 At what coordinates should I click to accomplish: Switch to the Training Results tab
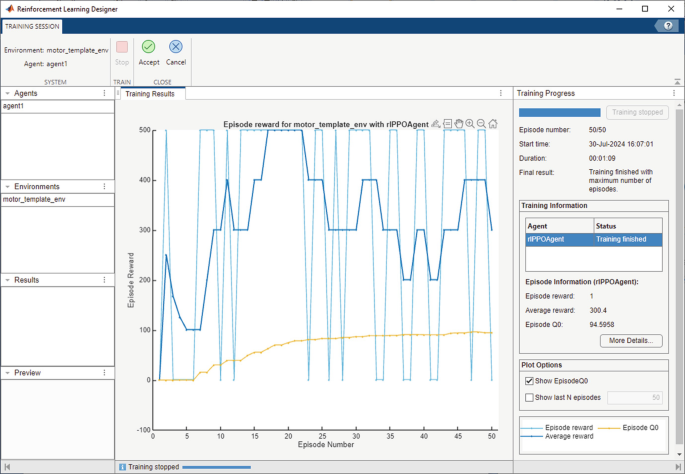[x=150, y=94]
